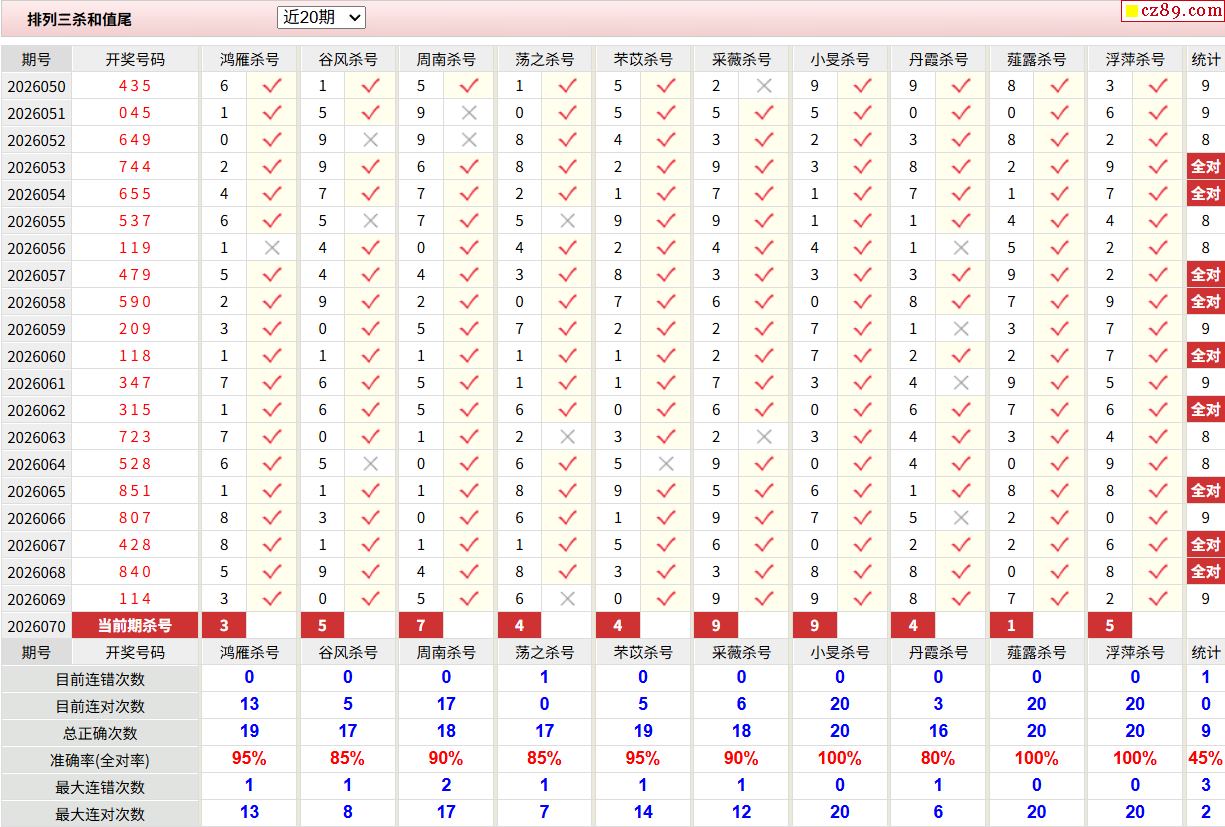Click 蕹露's current kill number 1 in row 2026070
This screenshot has width=1225, height=827.
1012,626
